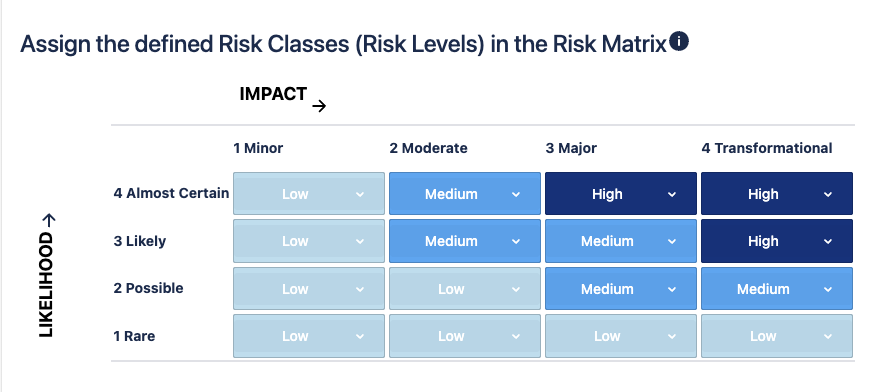
Task: Open Rare / Moderate Low dropdown
Action: coord(465,336)
